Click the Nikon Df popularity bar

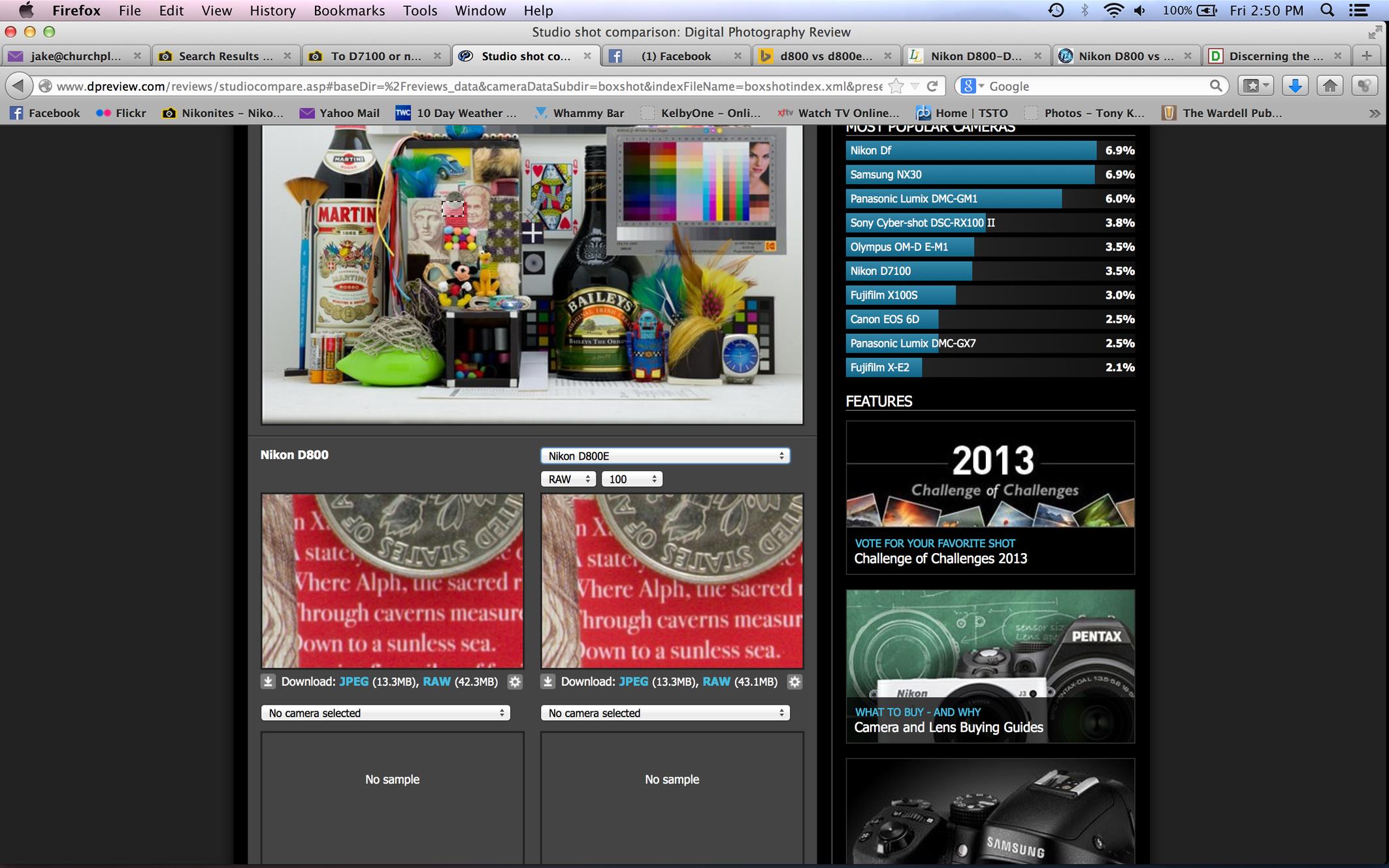[971, 151]
